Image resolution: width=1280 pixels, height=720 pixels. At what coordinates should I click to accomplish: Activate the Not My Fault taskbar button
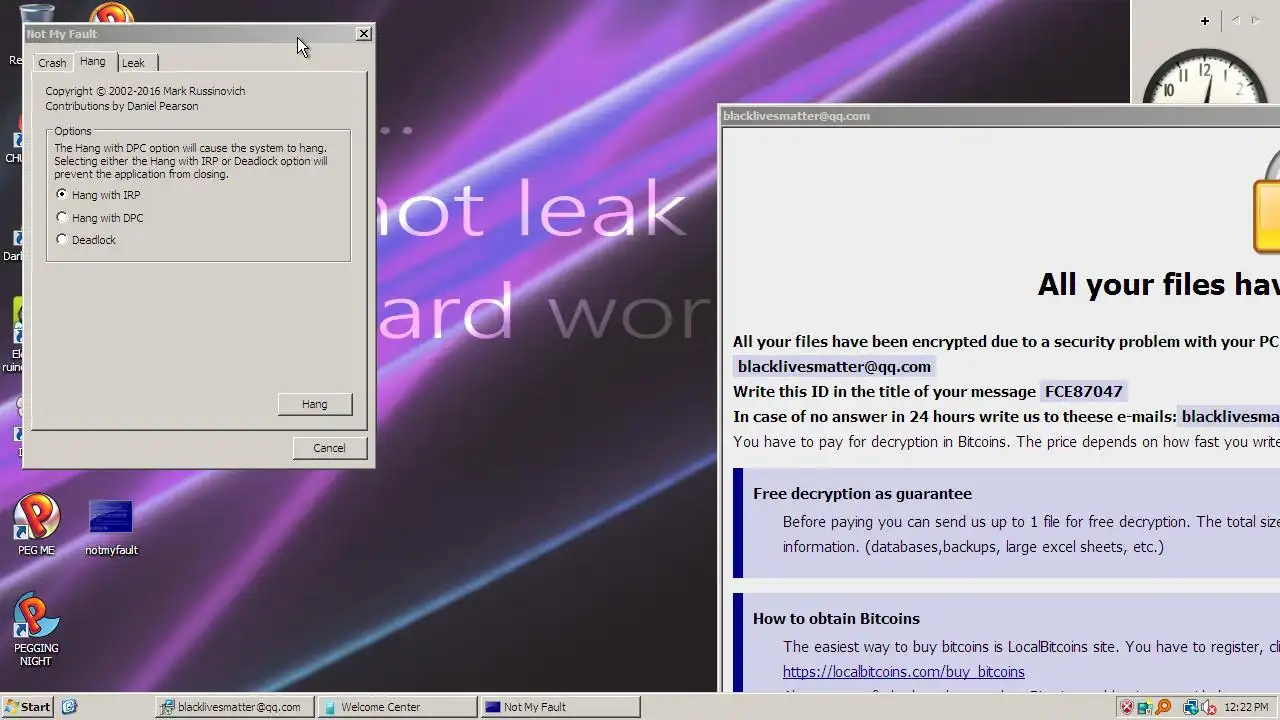point(560,707)
